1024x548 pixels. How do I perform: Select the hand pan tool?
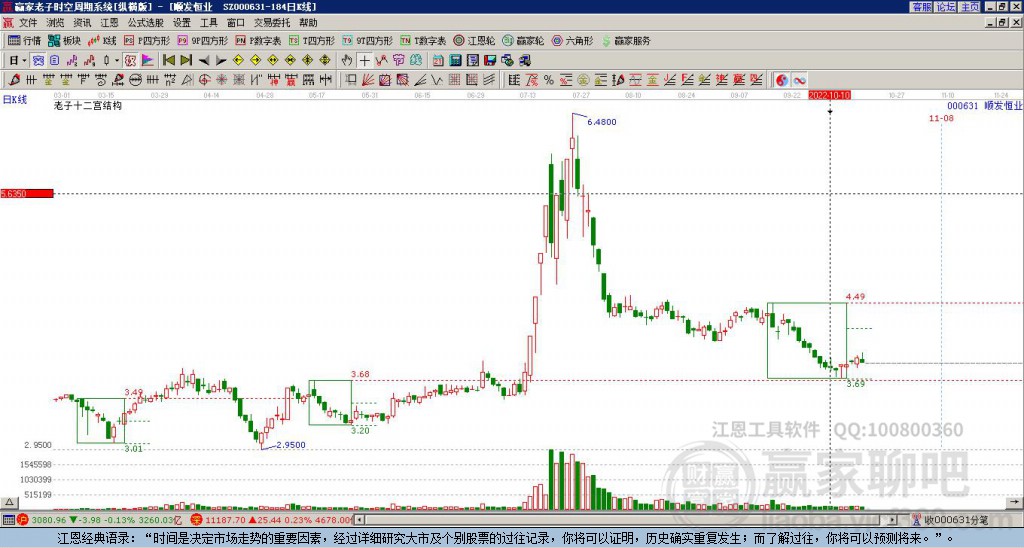pos(347,61)
